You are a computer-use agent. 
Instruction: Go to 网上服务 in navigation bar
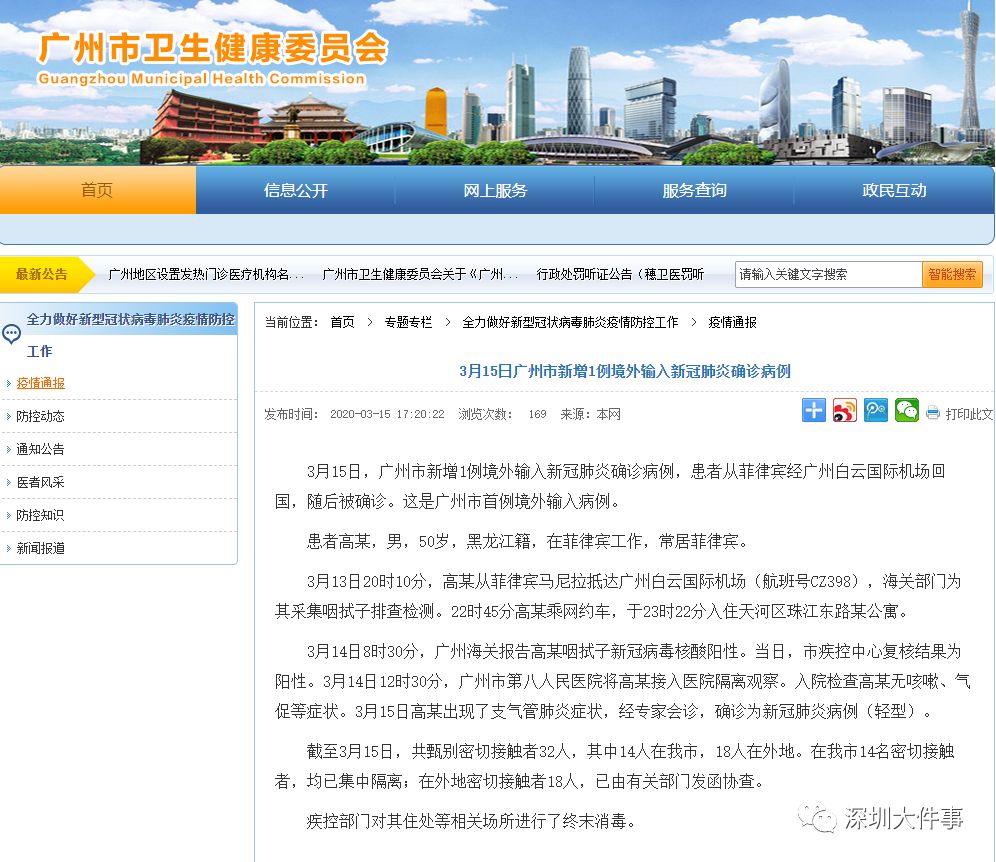click(x=495, y=190)
